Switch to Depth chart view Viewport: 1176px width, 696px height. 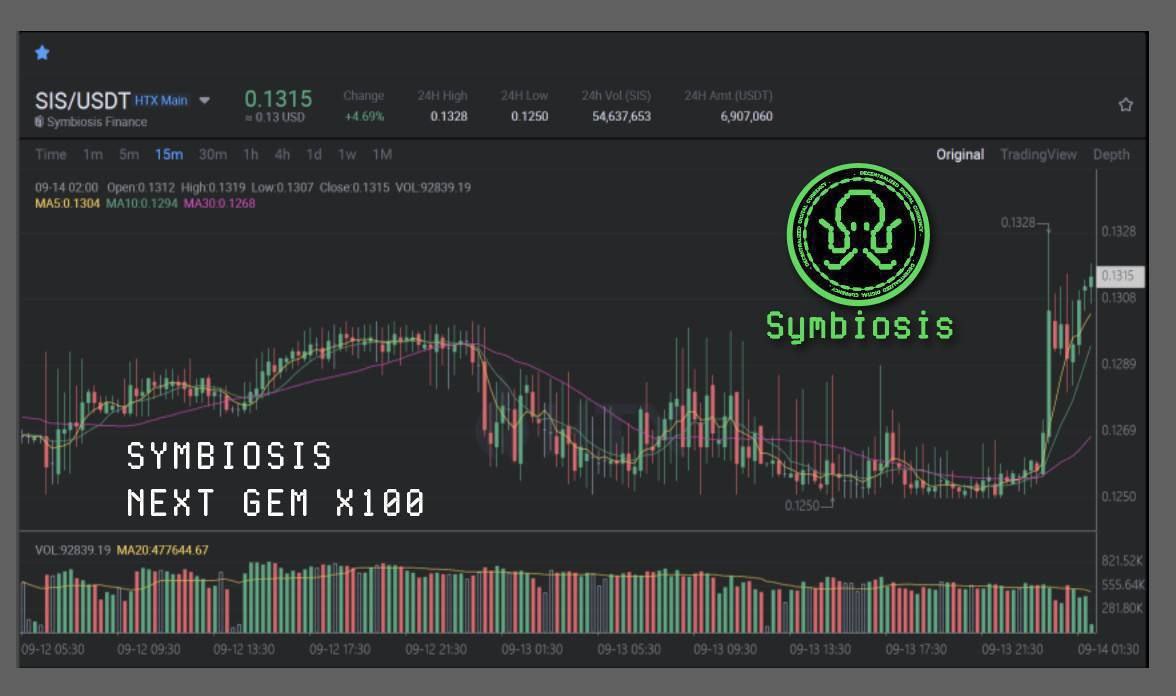[1111, 154]
